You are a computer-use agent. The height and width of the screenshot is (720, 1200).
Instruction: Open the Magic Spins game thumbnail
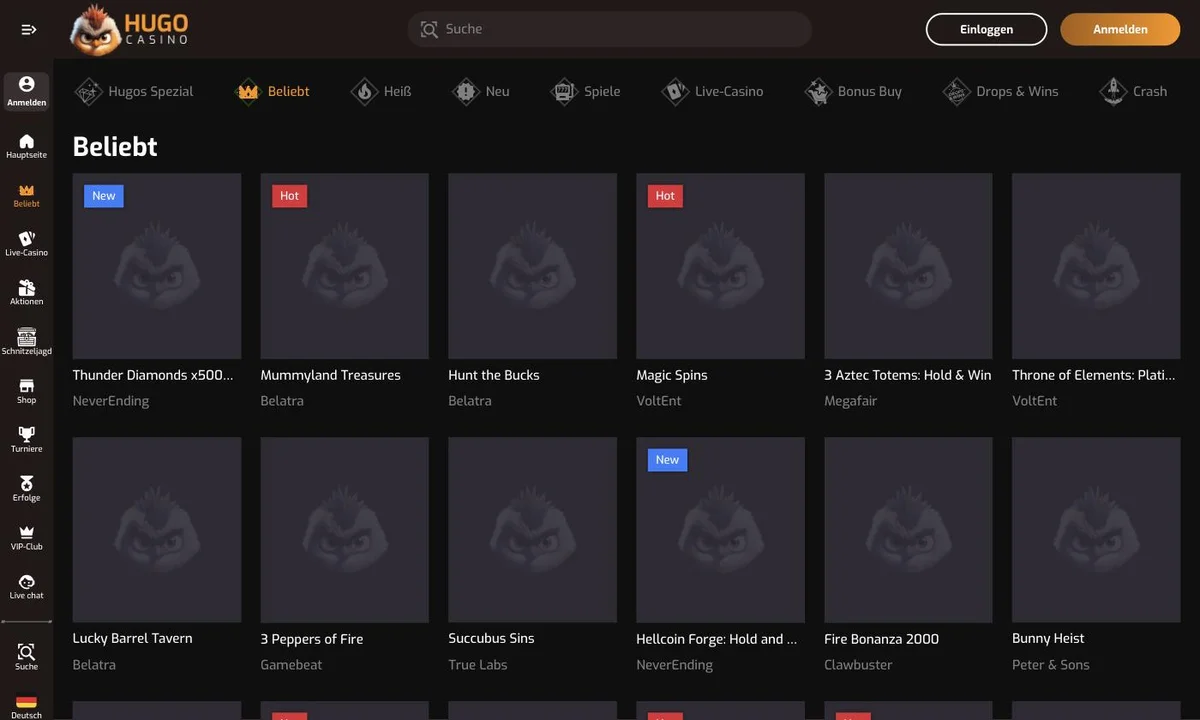click(x=721, y=266)
